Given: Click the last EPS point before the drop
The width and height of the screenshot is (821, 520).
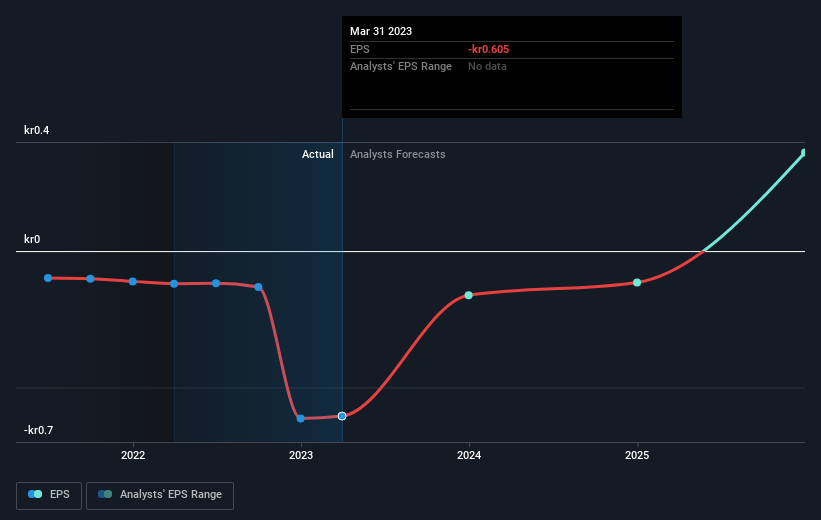Looking at the screenshot, I should (258, 287).
